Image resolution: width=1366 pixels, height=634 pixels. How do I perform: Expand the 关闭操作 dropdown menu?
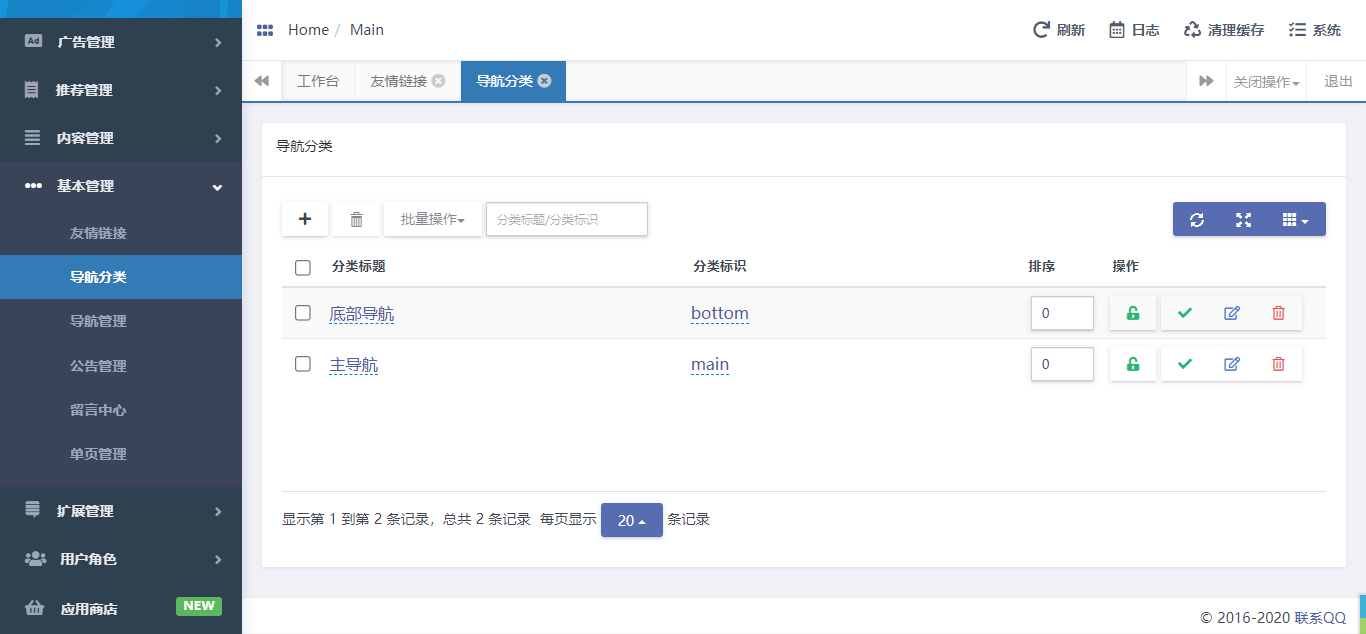point(1266,82)
